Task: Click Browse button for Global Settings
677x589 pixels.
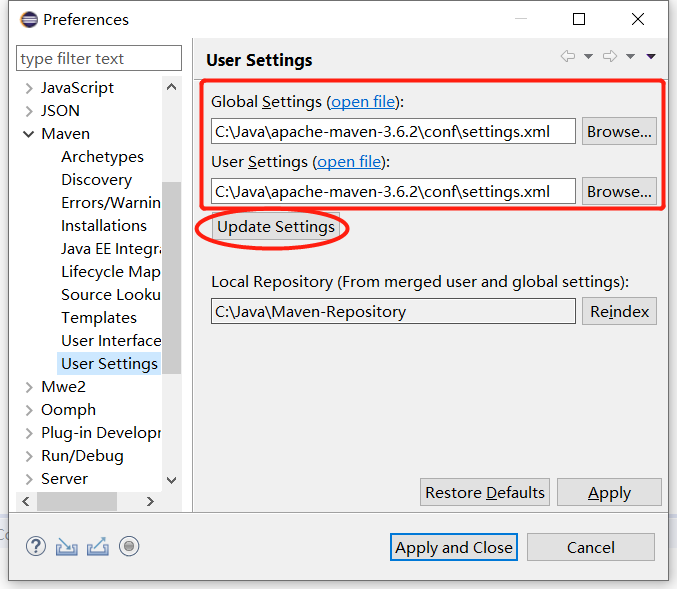Action: coord(619,131)
